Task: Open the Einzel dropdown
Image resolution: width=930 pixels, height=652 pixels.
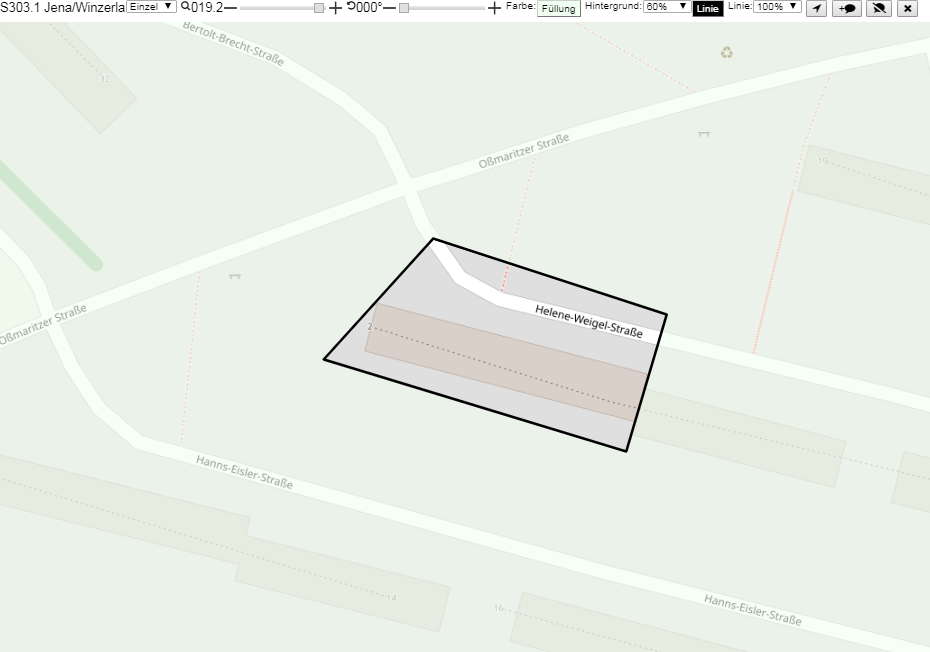Action: coord(151,7)
